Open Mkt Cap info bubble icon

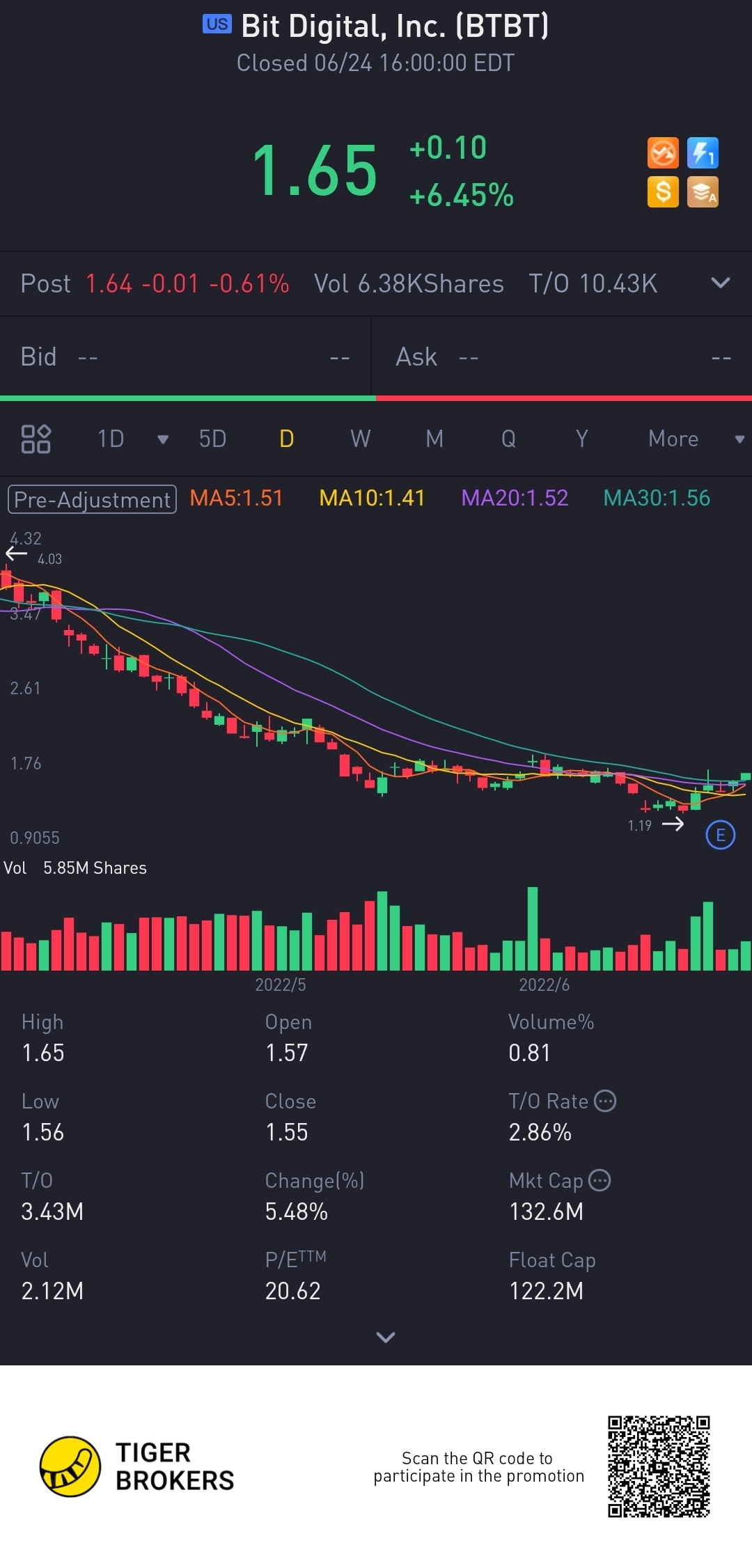(600, 1180)
